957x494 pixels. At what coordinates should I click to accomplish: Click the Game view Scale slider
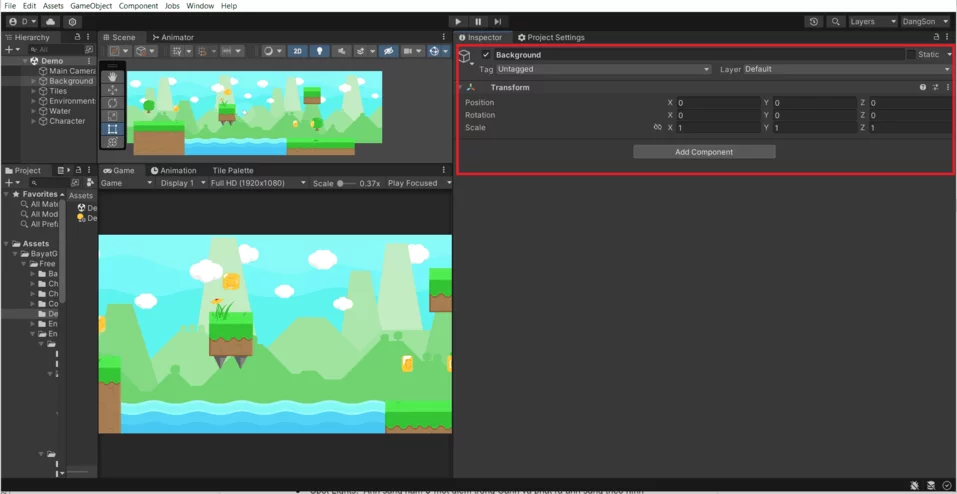(346, 183)
